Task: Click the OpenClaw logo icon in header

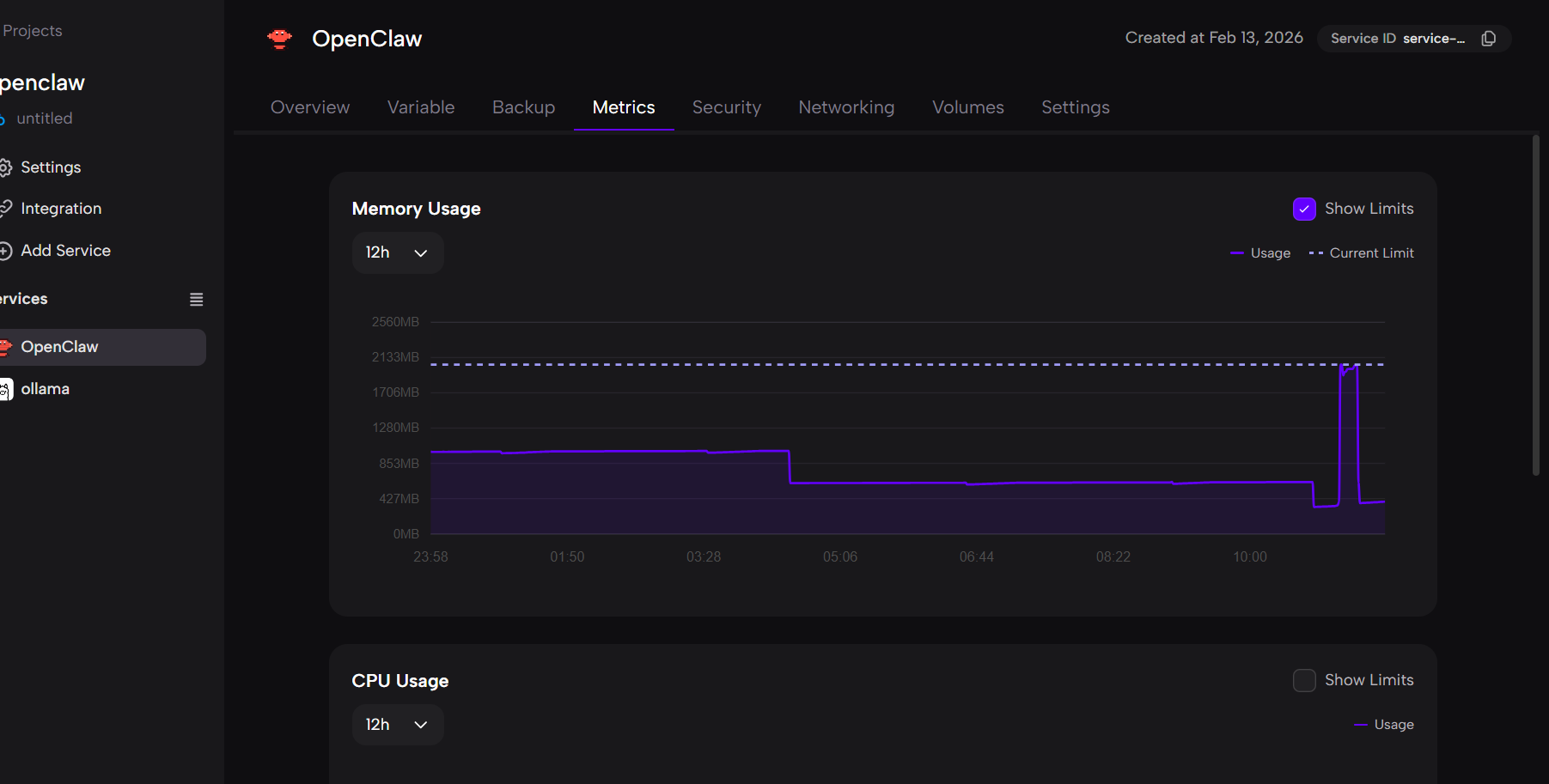Action: (279, 39)
